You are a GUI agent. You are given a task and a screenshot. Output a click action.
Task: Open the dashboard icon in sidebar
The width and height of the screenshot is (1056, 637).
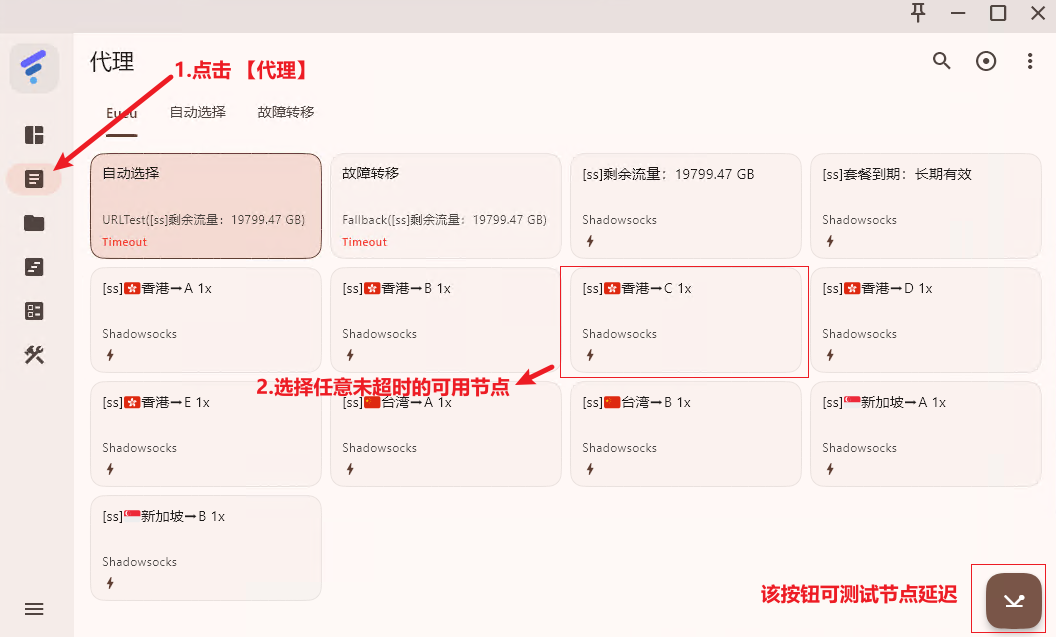pos(34,135)
